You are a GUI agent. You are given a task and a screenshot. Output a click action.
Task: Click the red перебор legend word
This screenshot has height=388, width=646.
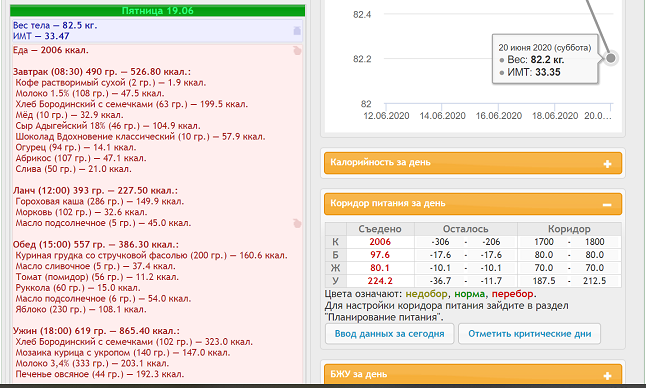tap(513, 294)
